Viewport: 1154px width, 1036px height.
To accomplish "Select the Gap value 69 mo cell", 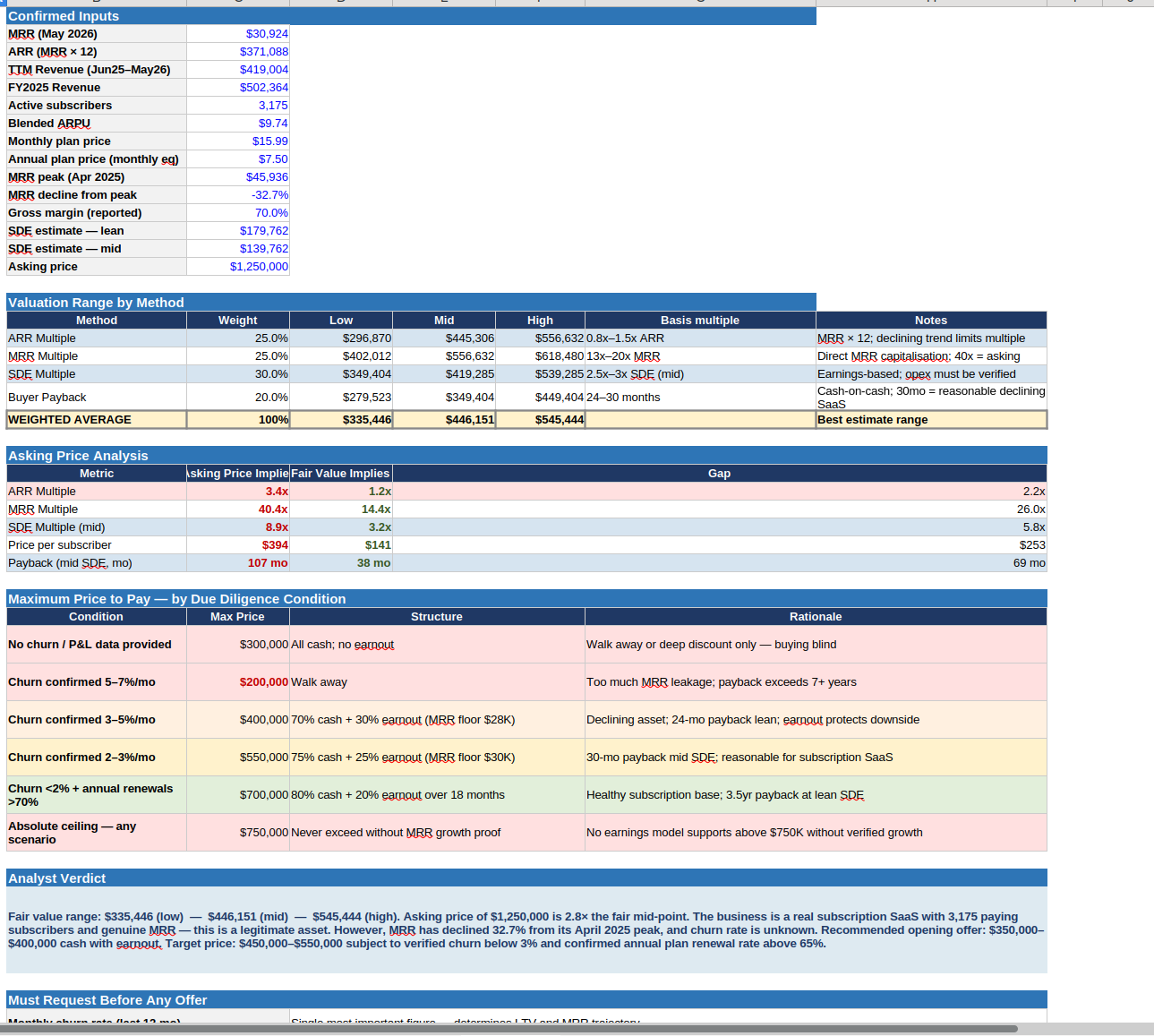I will coord(720,563).
